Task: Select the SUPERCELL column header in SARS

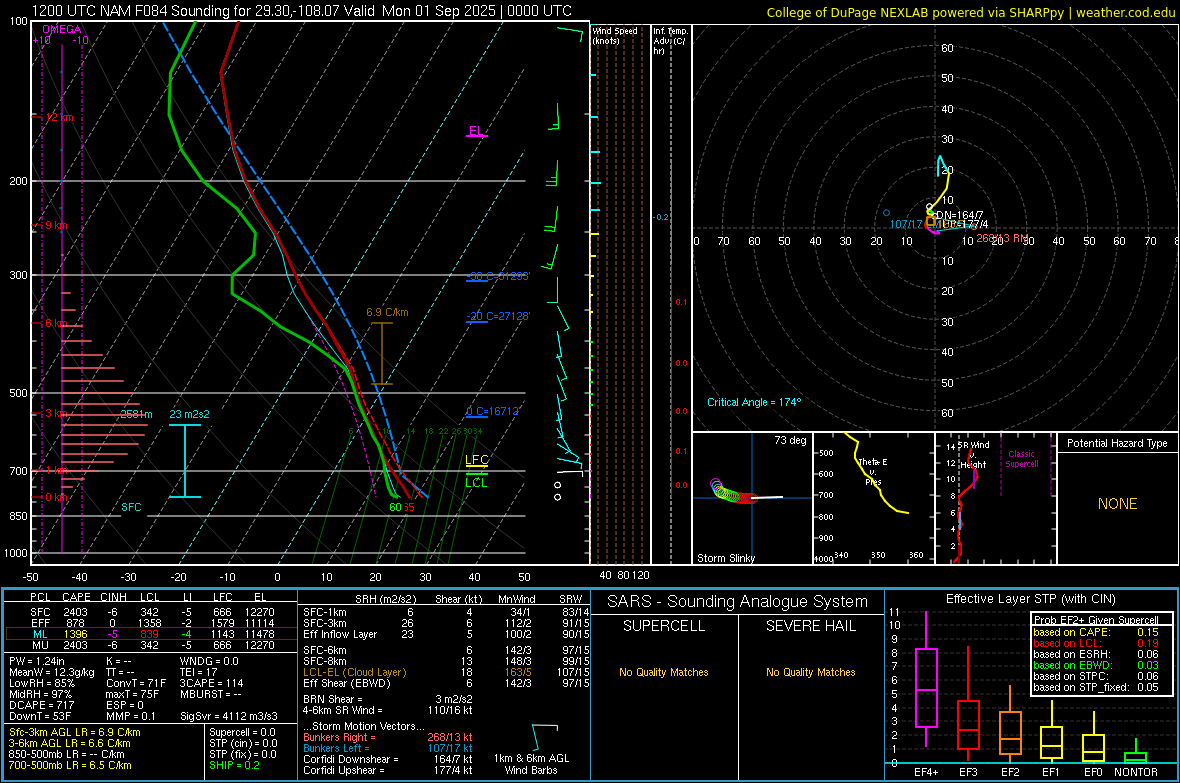Action: point(664,626)
